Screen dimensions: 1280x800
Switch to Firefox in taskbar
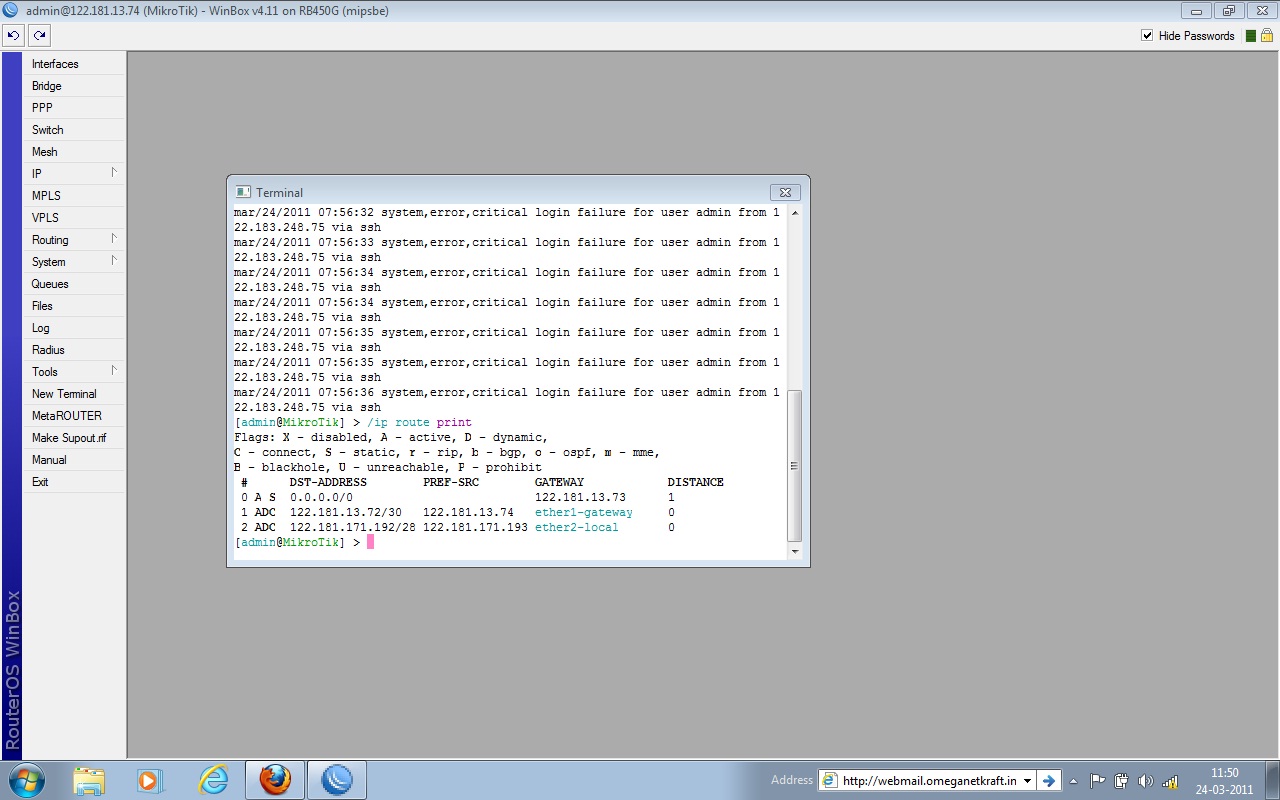tap(275, 780)
